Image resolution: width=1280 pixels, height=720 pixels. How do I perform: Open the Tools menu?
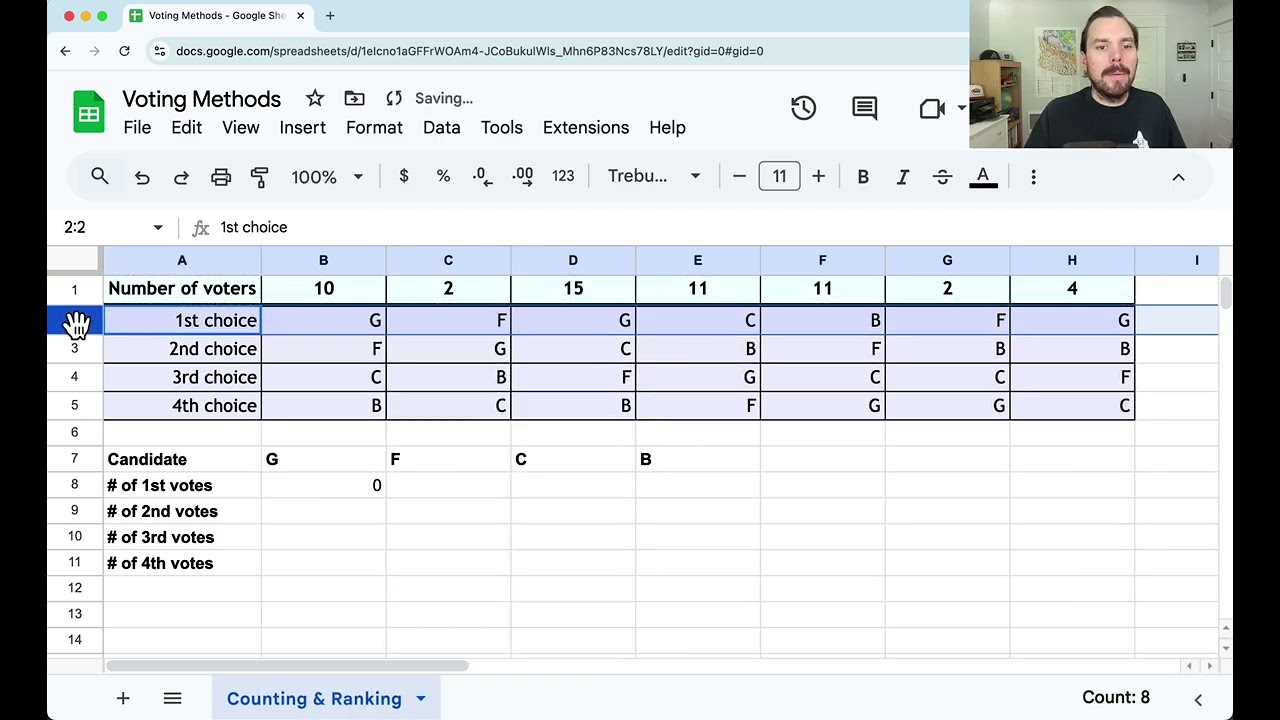pyautogui.click(x=502, y=128)
